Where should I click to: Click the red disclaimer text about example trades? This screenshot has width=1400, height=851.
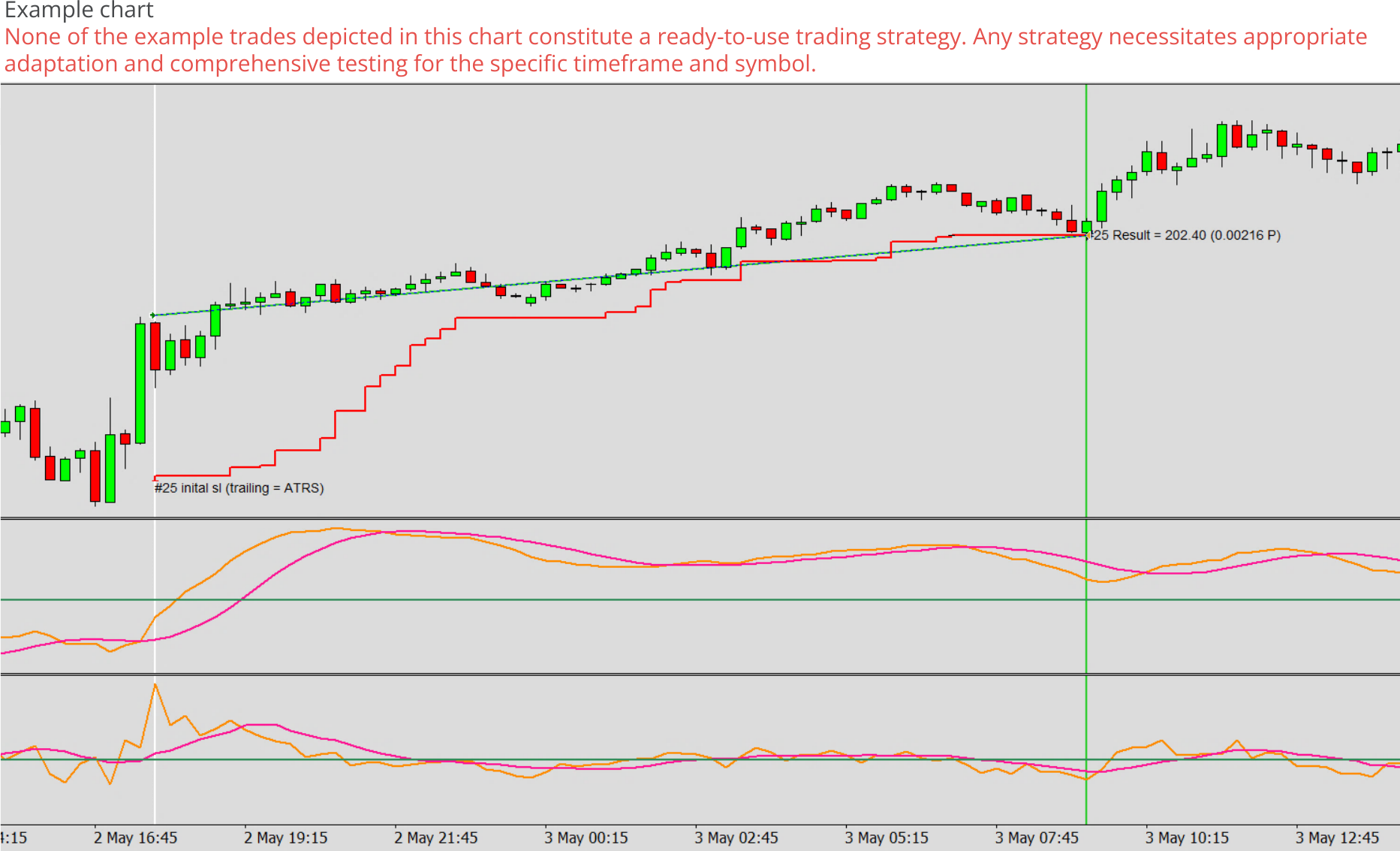tap(686, 50)
